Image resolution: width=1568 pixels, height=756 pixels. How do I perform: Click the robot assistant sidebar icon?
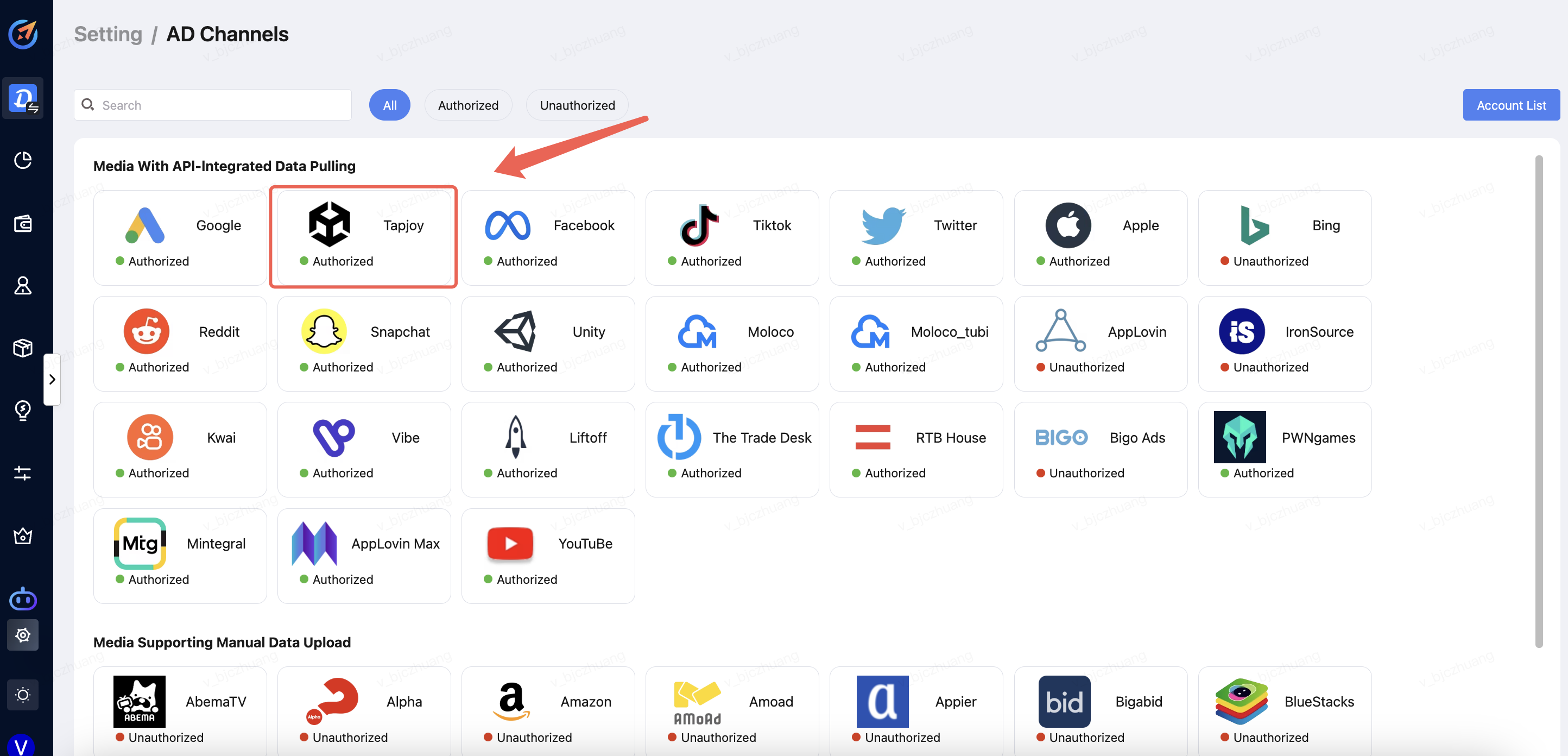(x=22, y=599)
